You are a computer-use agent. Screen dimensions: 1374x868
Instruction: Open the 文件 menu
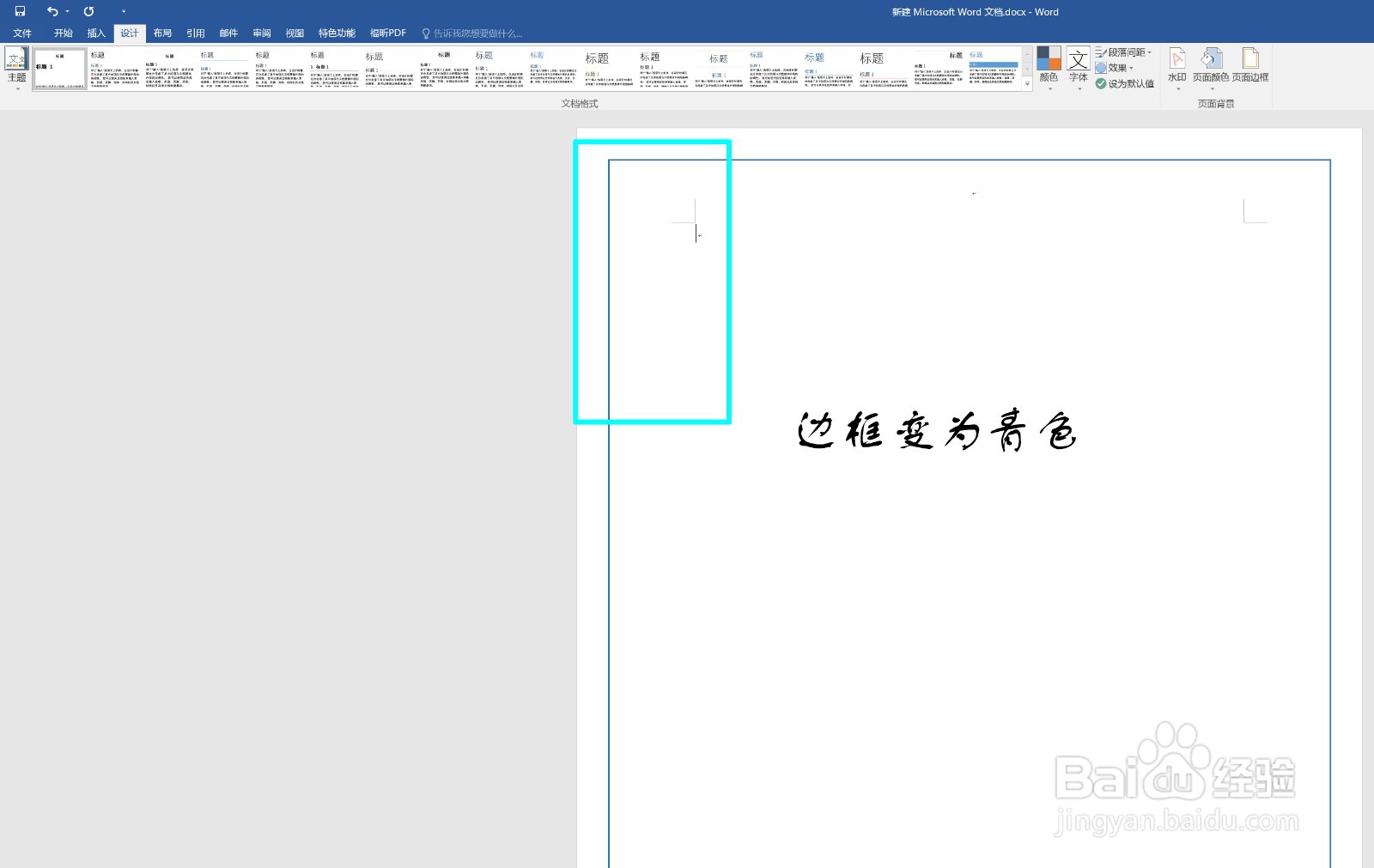click(x=21, y=32)
